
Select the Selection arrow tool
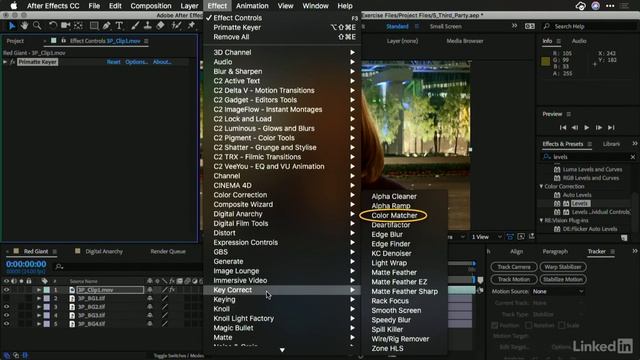tap(12, 26)
